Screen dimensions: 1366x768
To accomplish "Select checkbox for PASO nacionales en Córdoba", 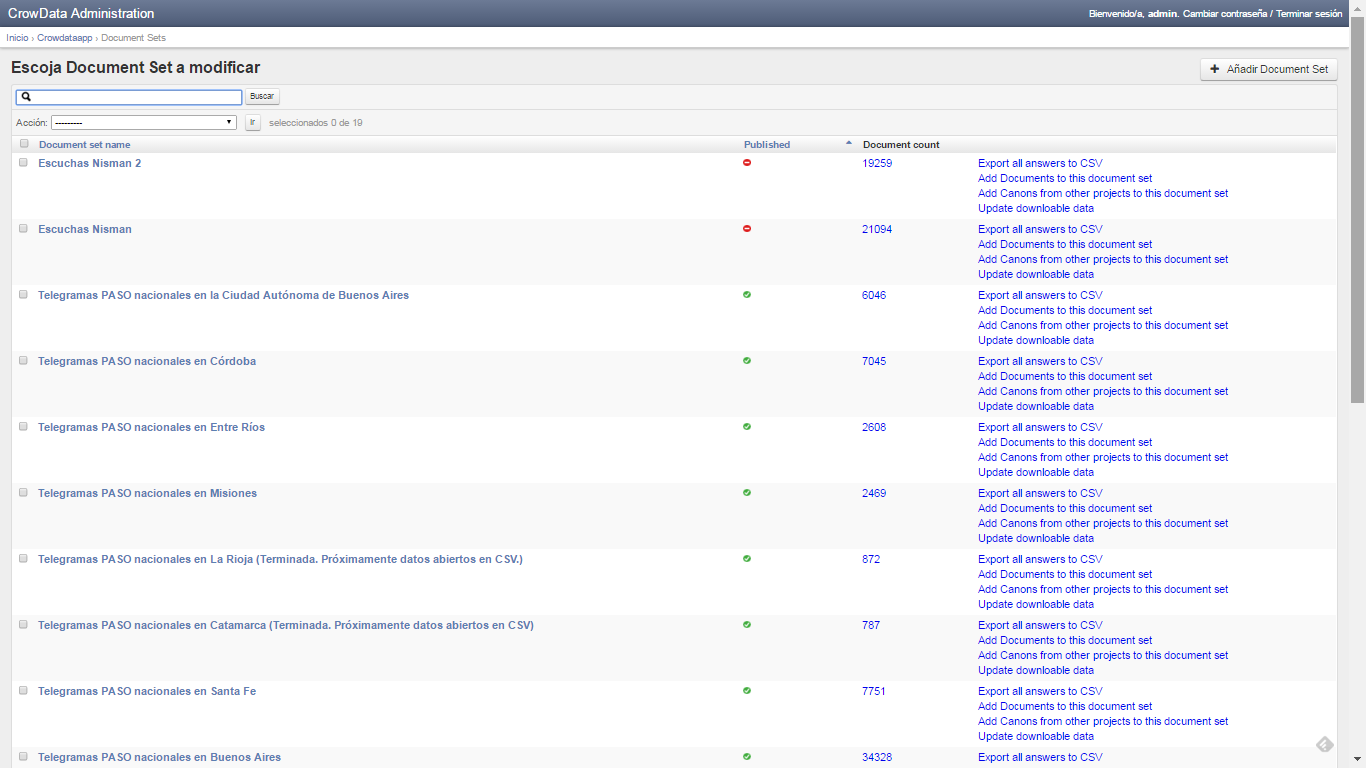I will click(23, 360).
